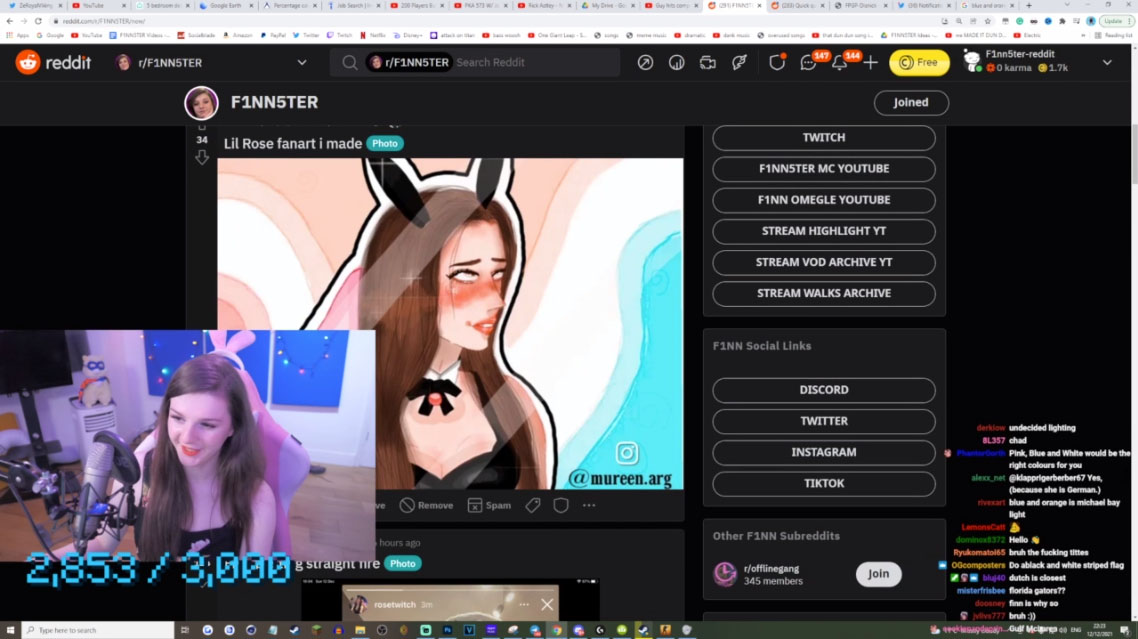Switch to the Quick tab next to Reddit
Viewport: 1138px width, 639px height.
(x=798, y=6)
